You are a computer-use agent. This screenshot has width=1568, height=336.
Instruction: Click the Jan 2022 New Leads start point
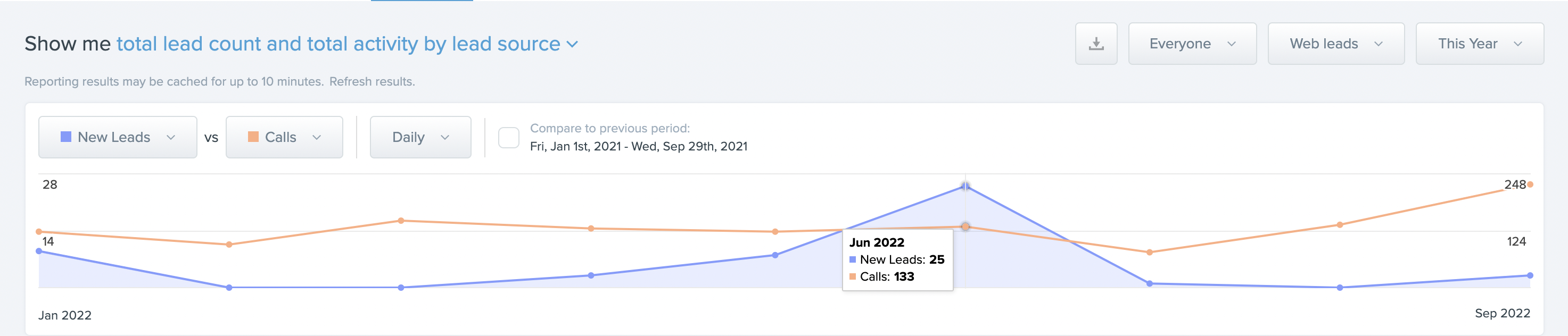click(39, 251)
